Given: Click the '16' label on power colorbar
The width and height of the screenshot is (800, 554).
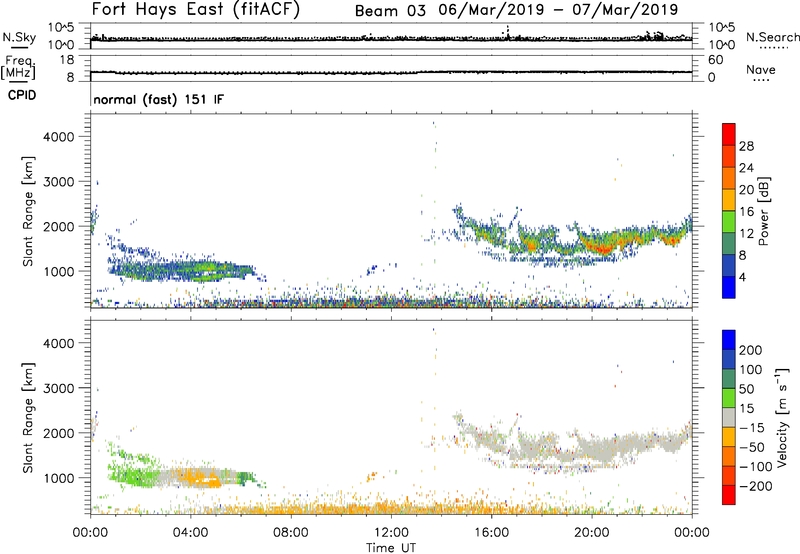Looking at the screenshot, I should [746, 211].
